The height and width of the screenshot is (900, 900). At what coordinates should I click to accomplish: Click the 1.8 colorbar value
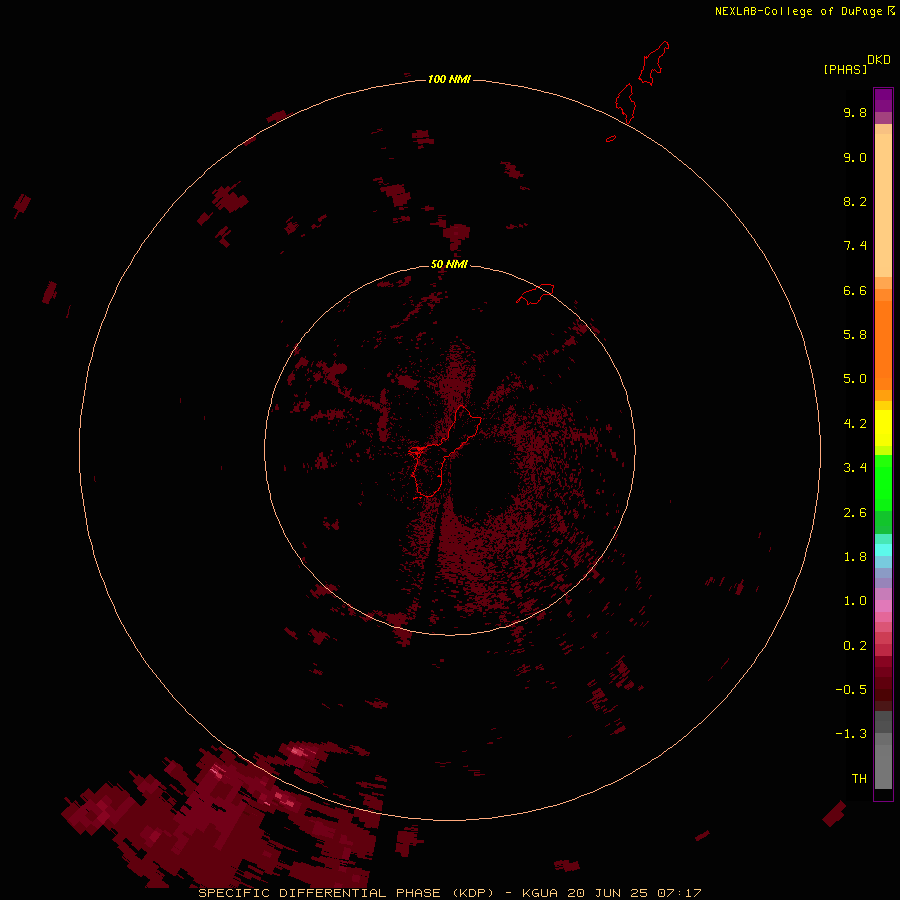click(855, 557)
